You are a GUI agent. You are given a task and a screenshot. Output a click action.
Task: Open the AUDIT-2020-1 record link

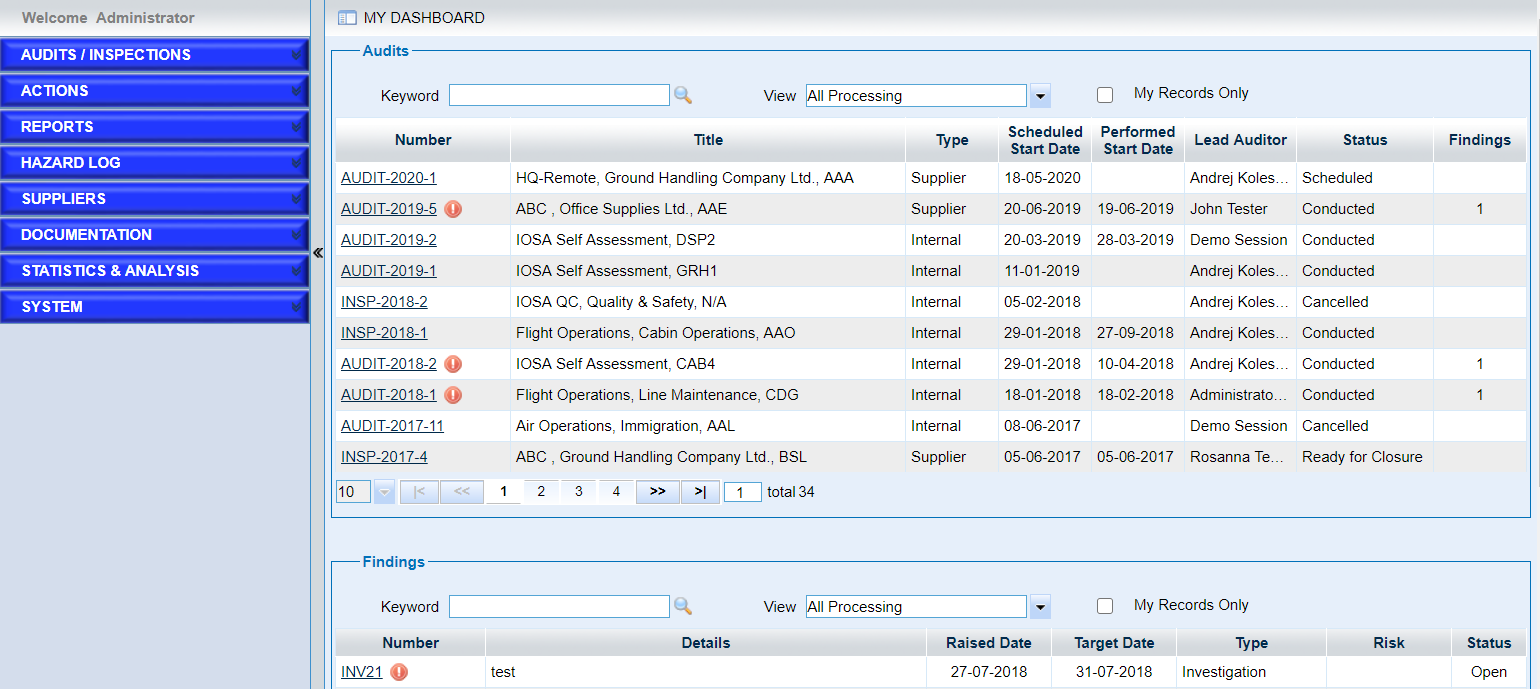388,178
